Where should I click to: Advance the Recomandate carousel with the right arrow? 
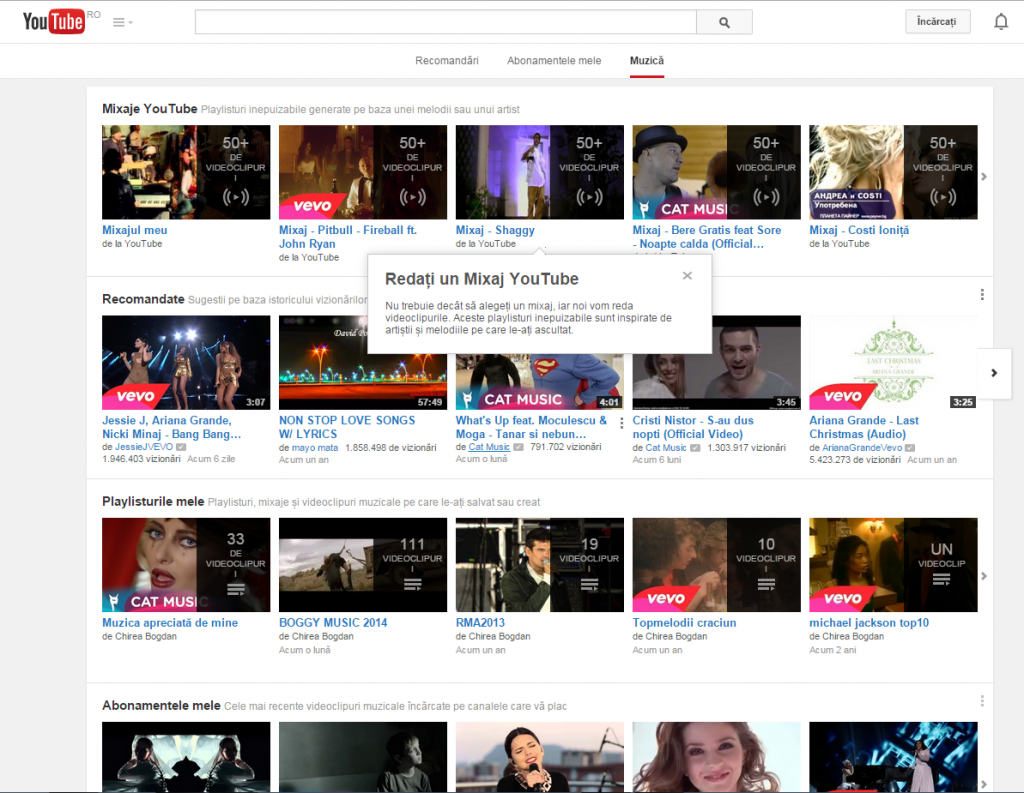tap(992, 373)
